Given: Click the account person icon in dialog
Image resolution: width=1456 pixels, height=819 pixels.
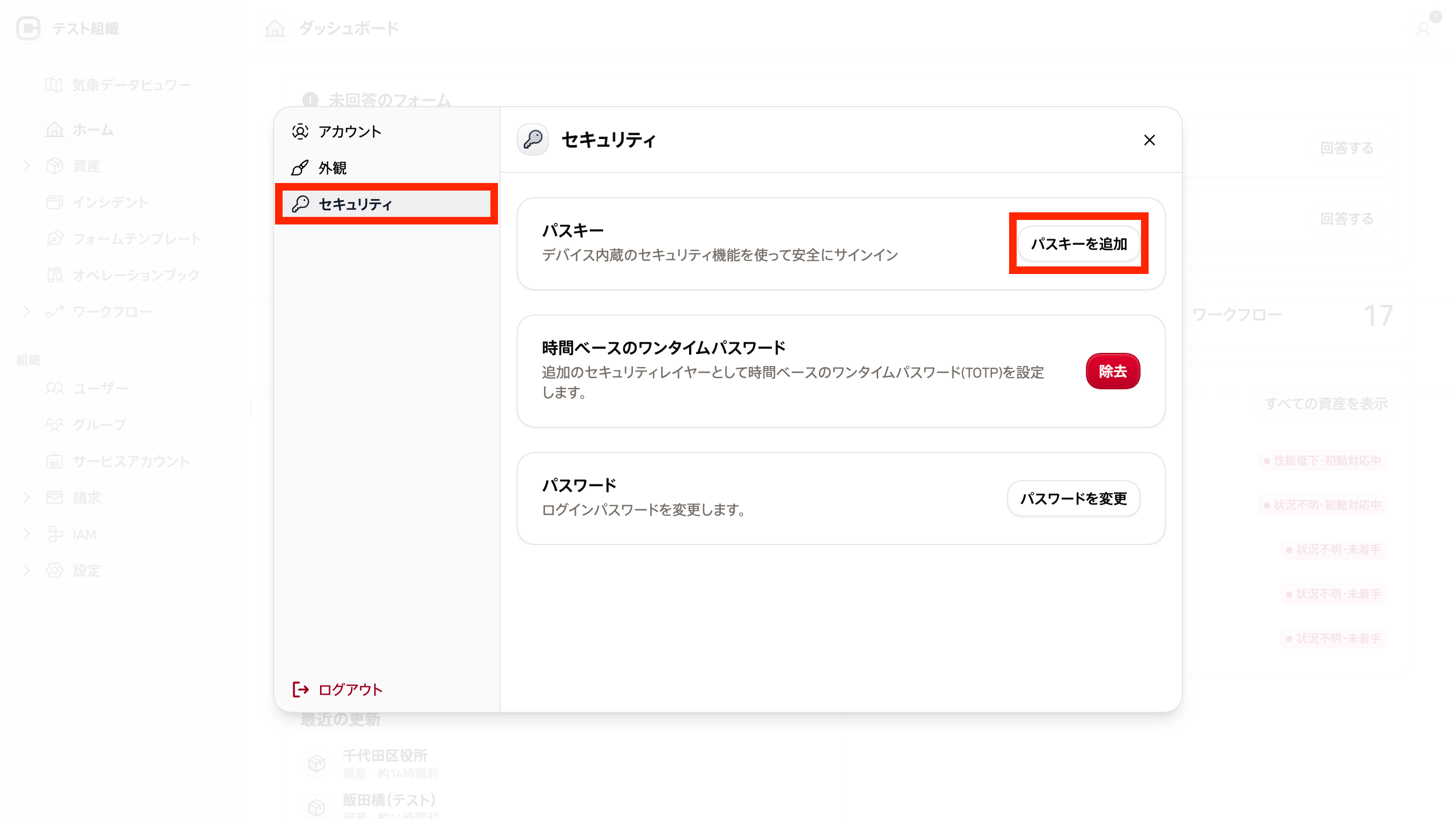Looking at the screenshot, I should pyautogui.click(x=300, y=131).
